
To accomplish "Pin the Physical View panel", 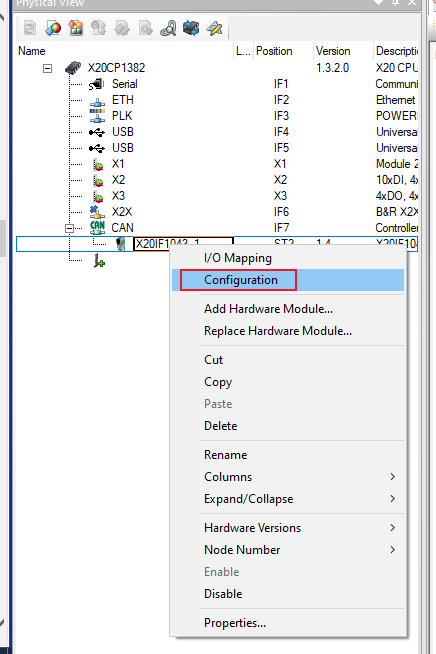I will pyautogui.click(x=396, y=3).
